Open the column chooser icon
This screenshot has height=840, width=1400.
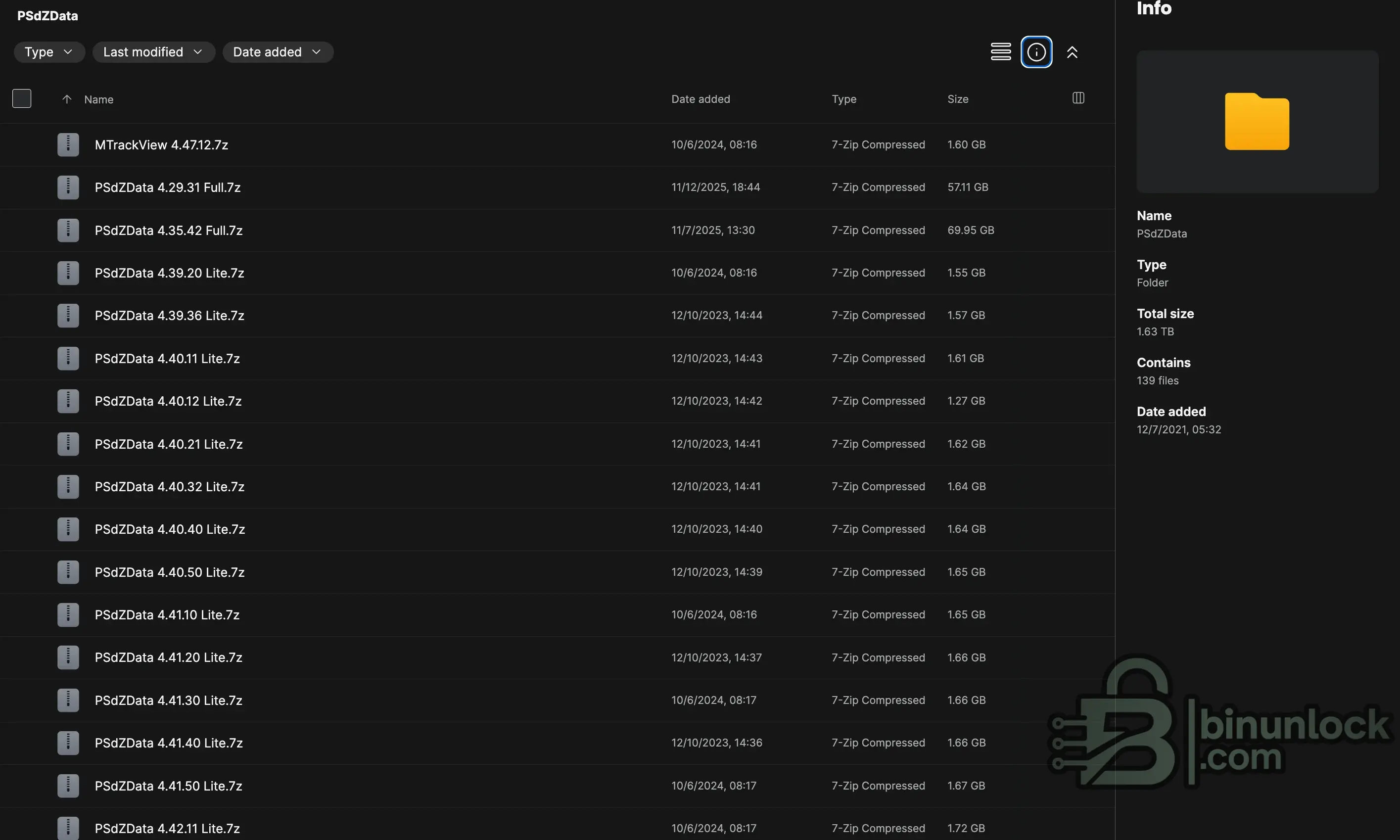(x=1078, y=98)
